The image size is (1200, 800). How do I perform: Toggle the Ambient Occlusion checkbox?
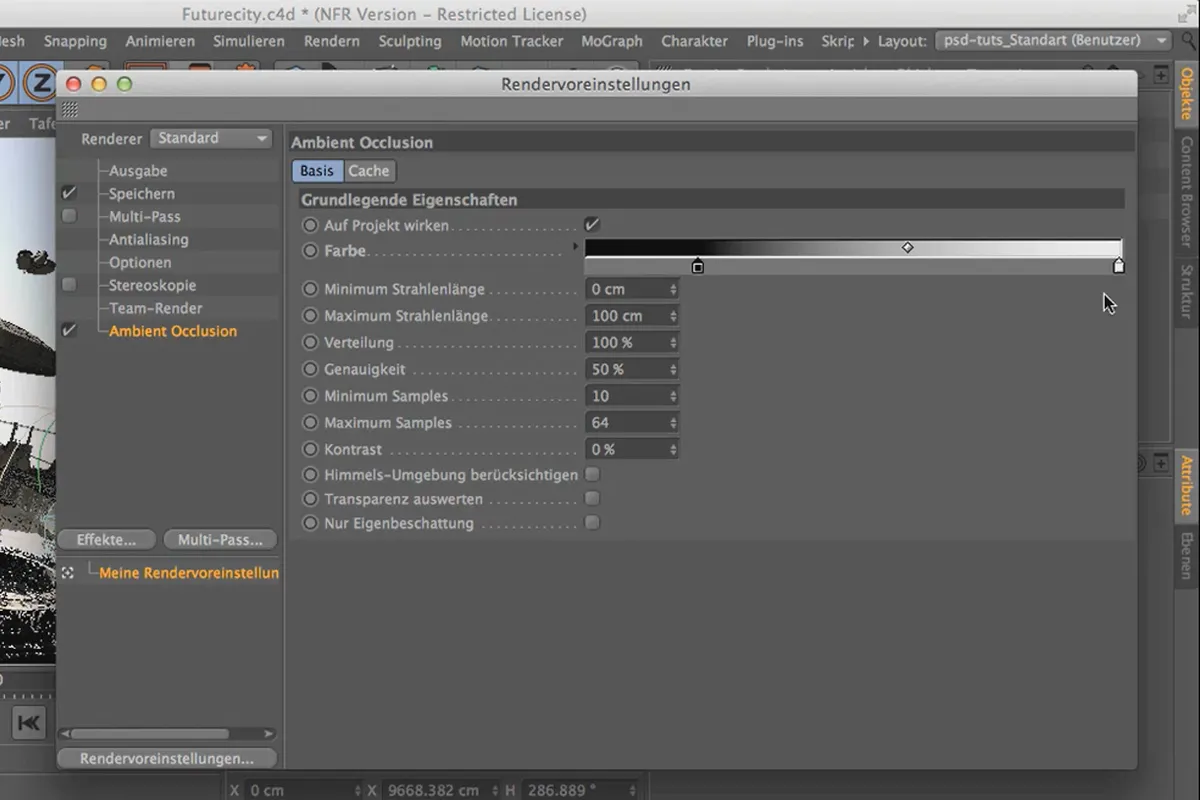pos(69,330)
